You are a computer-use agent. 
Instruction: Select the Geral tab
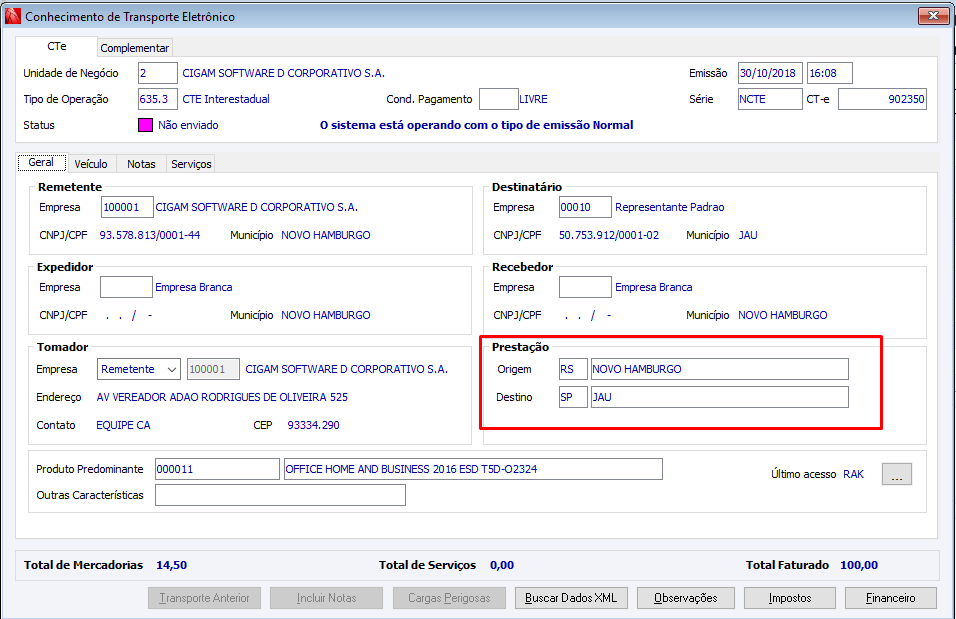click(x=41, y=162)
